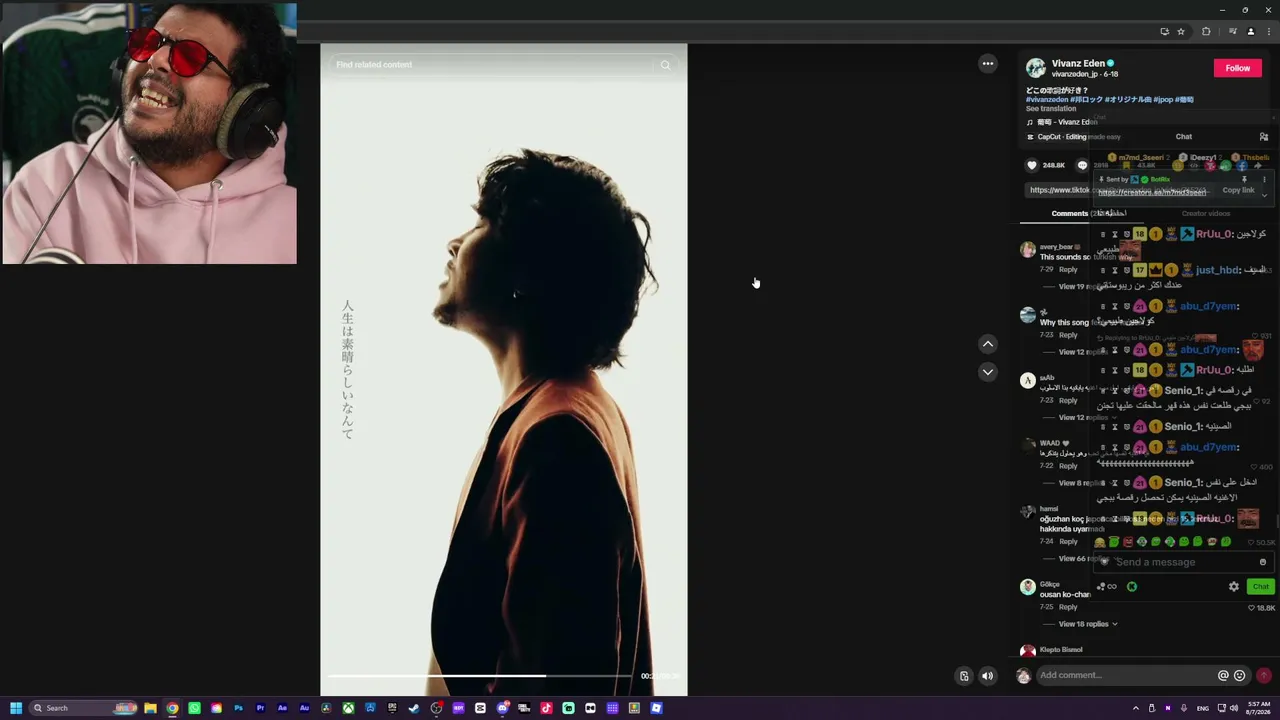1280x720 pixels.
Task: Click the Copy link button
Action: (x=1238, y=190)
